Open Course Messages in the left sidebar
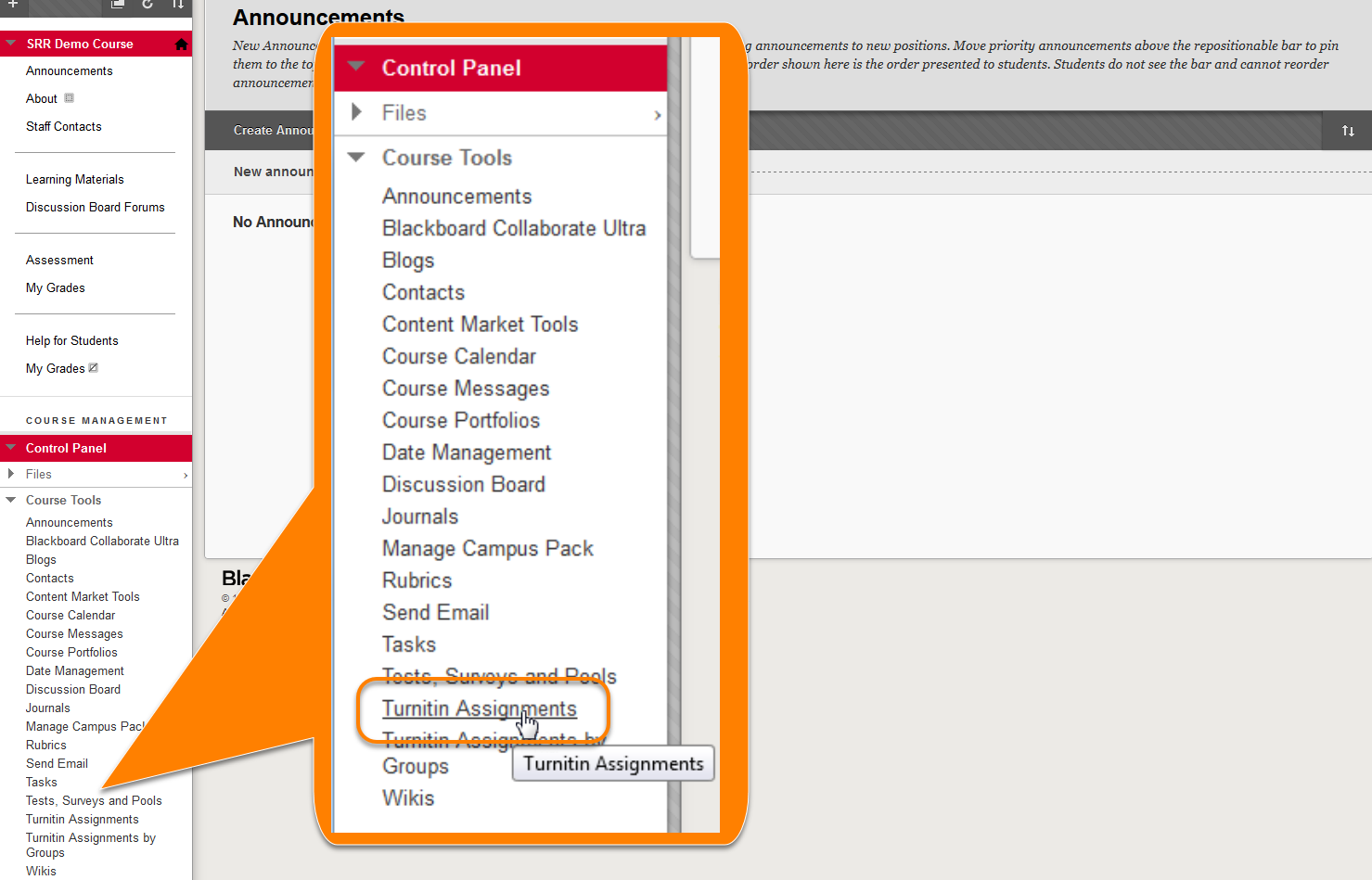The image size is (1372, 880). 74,633
